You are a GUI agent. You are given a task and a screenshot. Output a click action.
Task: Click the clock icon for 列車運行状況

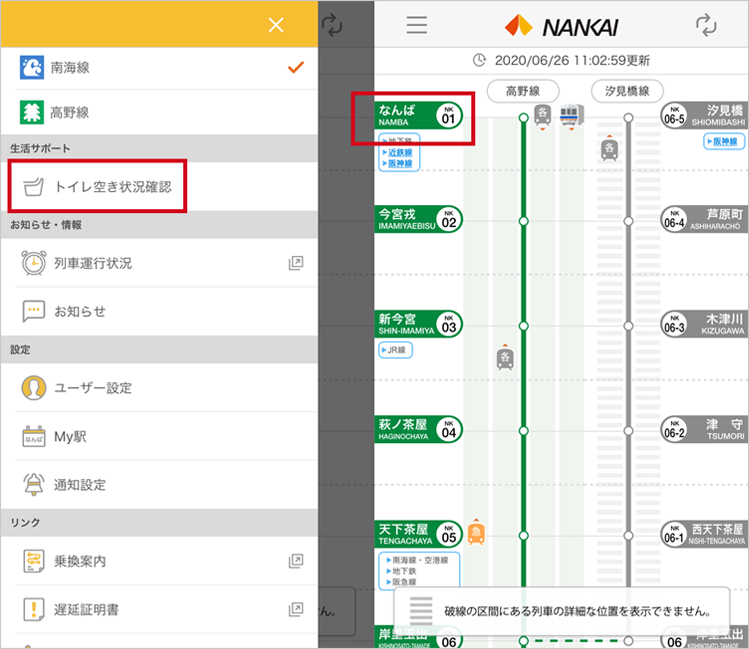click(x=34, y=263)
